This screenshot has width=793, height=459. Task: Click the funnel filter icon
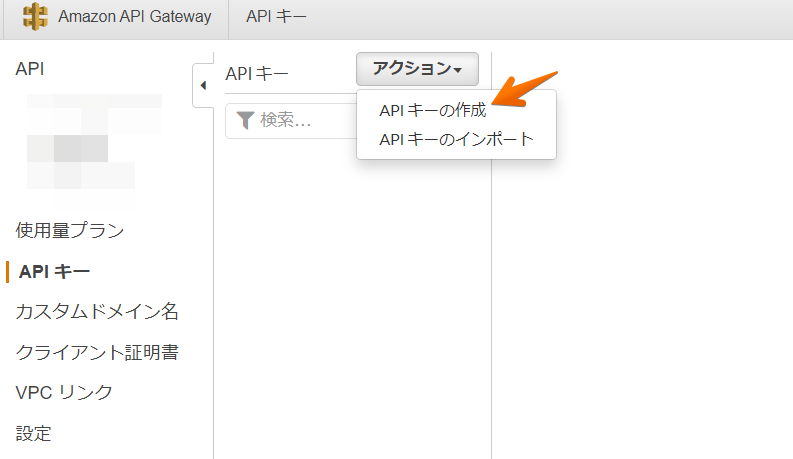pyautogui.click(x=245, y=120)
